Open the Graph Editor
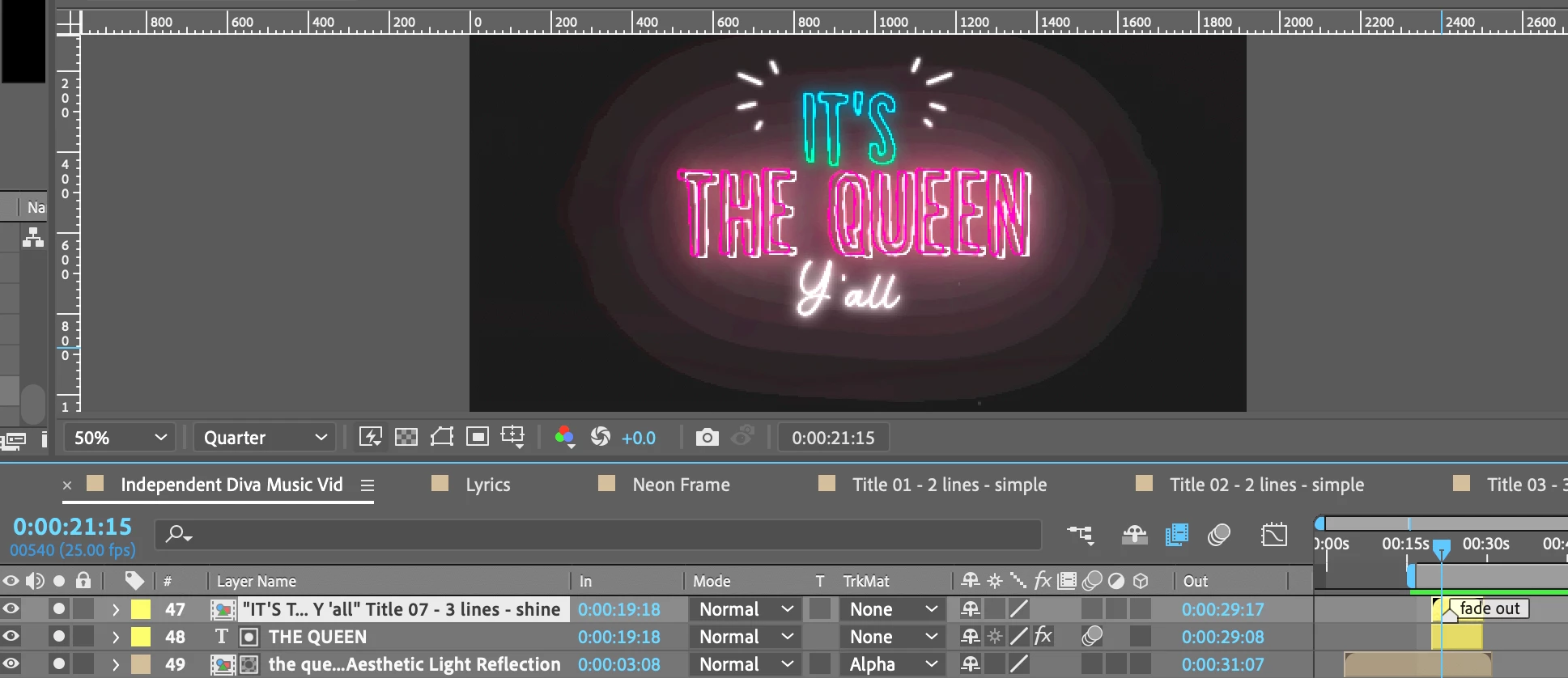 point(1274,535)
